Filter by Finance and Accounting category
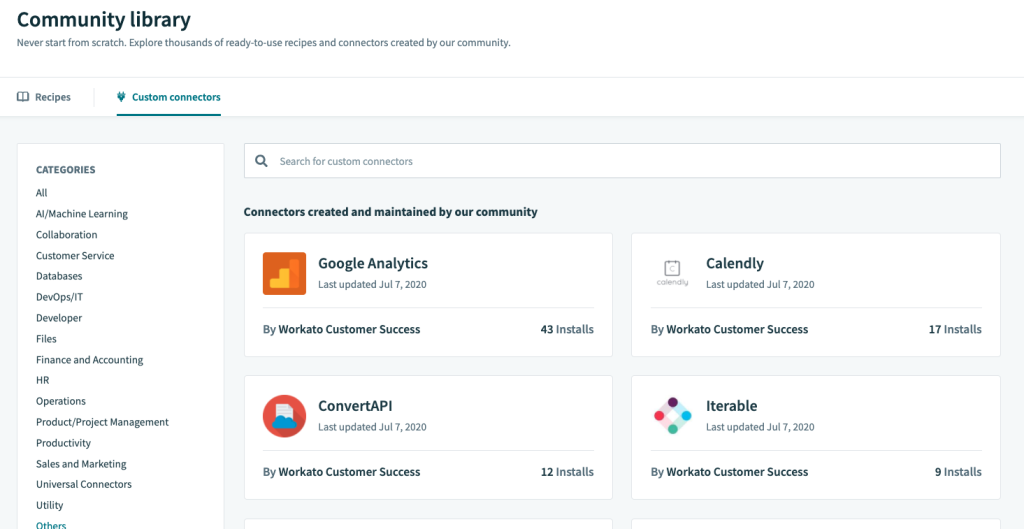Image resolution: width=1024 pixels, height=529 pixels. (x=89, y=360)
